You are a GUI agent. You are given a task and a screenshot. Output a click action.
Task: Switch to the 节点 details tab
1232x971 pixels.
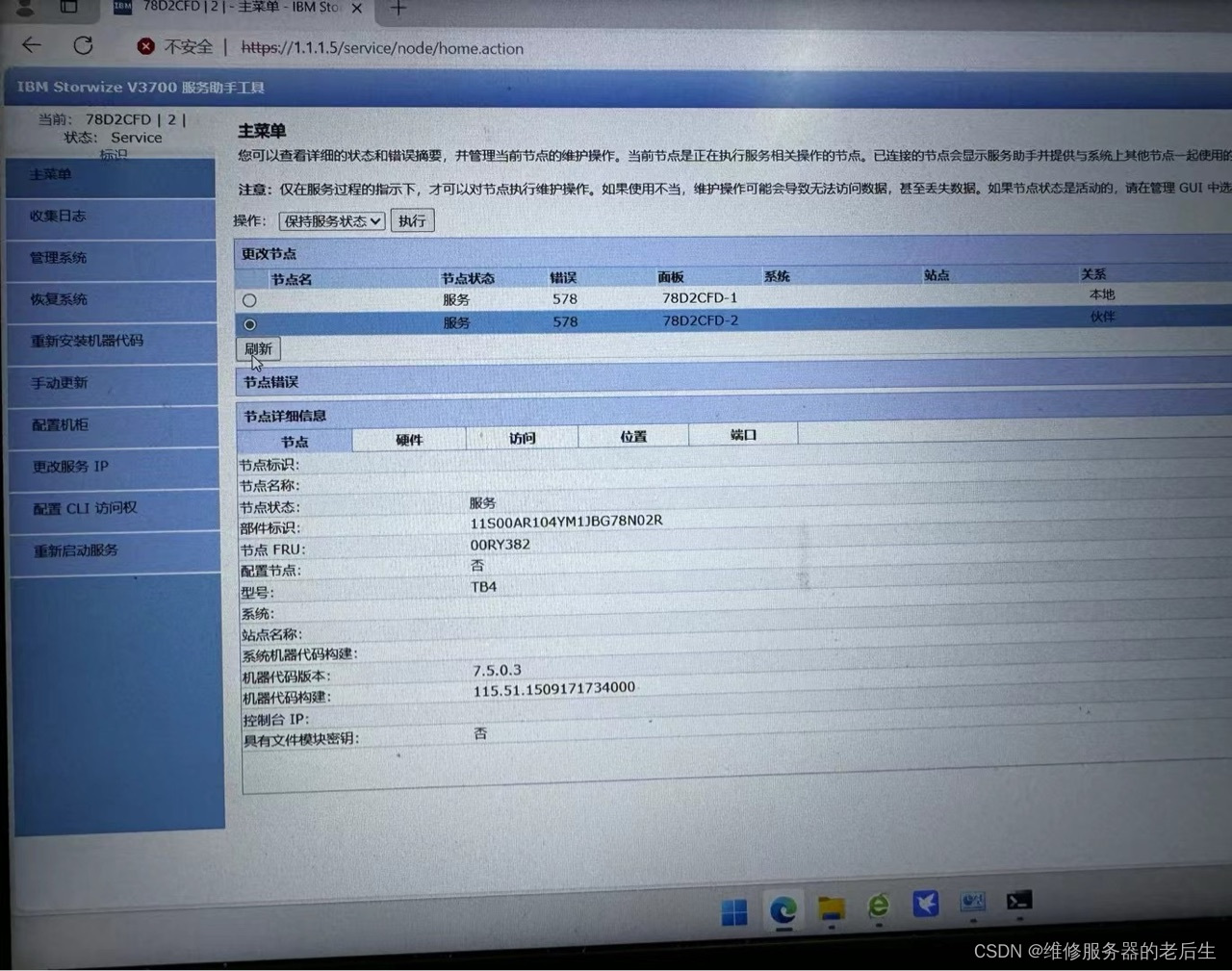click(295, 442)
